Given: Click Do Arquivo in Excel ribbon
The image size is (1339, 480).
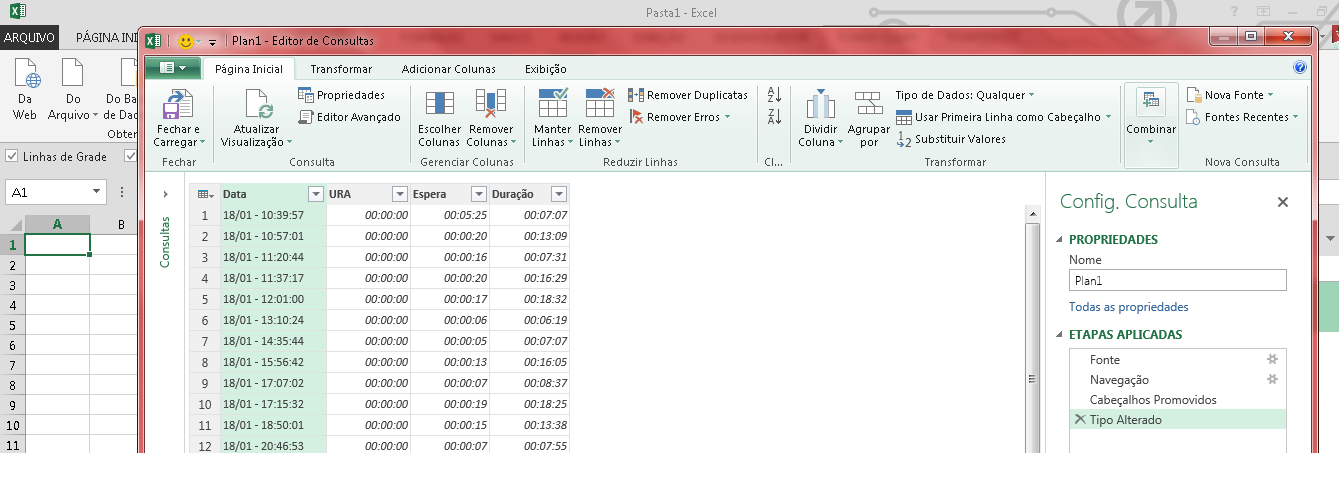Looking at the screenshot, I should click(x=73, y=88).
